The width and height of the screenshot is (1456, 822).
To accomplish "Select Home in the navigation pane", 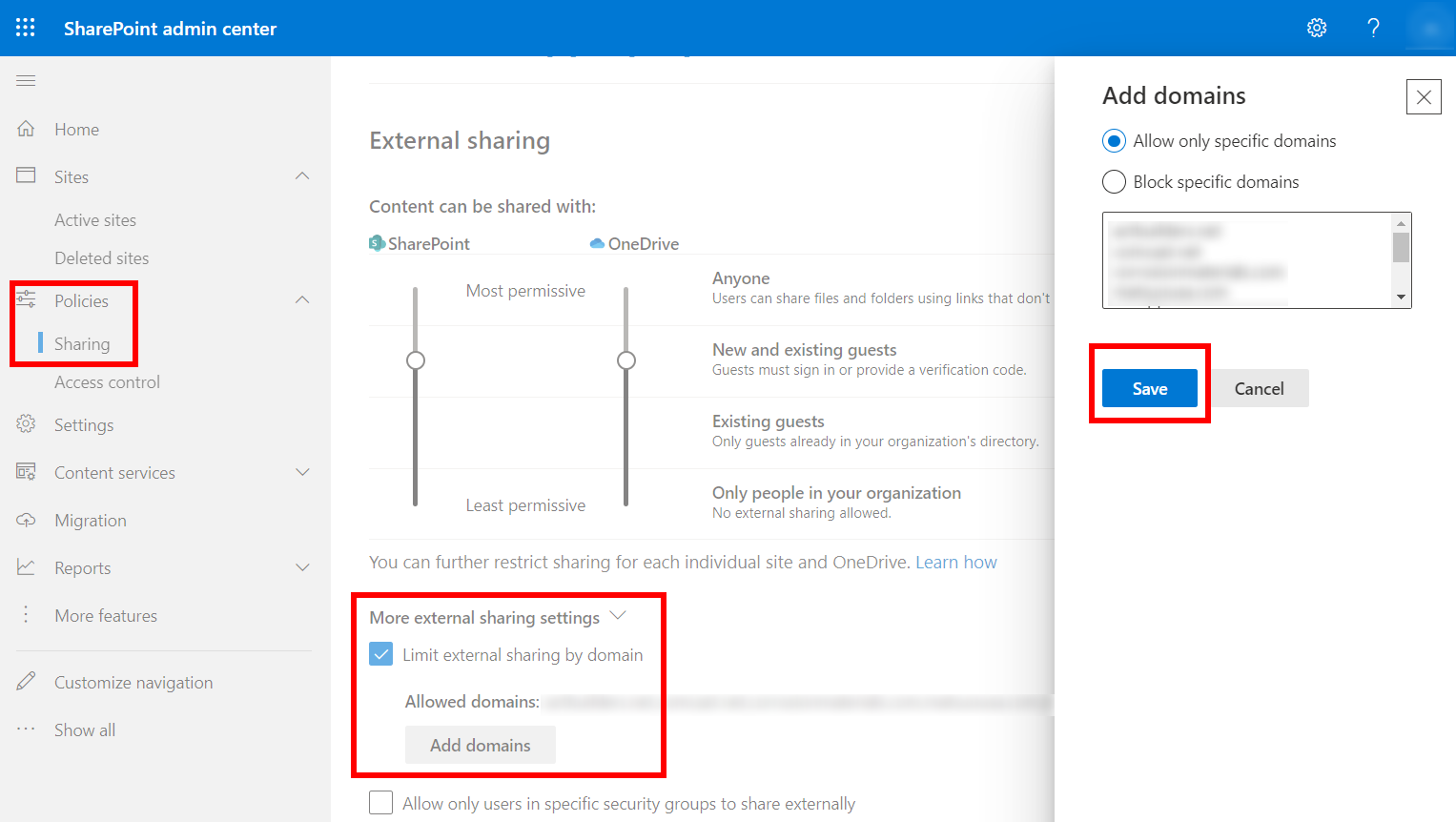I will click(x=76, y=129).
